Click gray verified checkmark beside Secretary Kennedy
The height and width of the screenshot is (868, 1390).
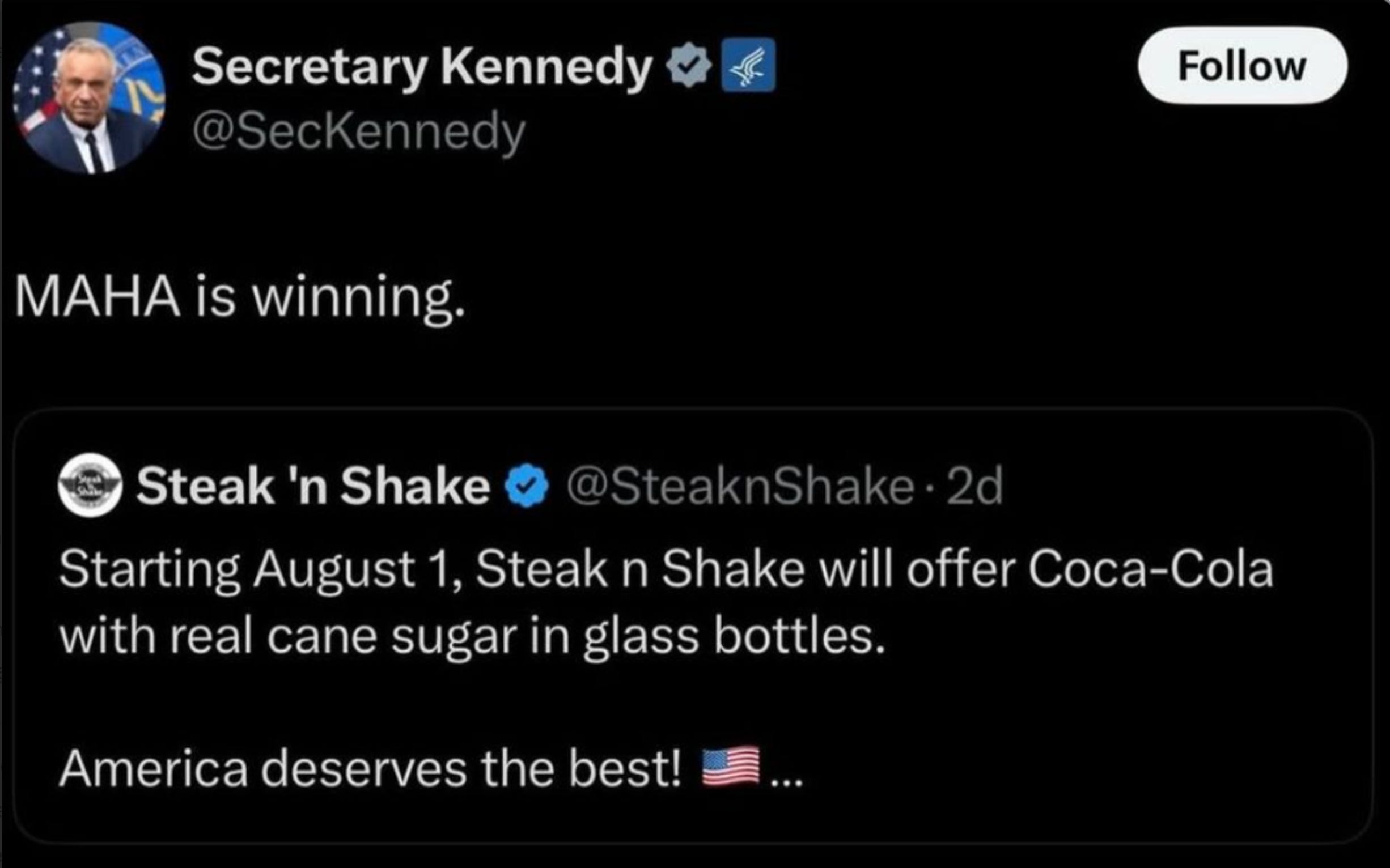[x=689, y=67]
